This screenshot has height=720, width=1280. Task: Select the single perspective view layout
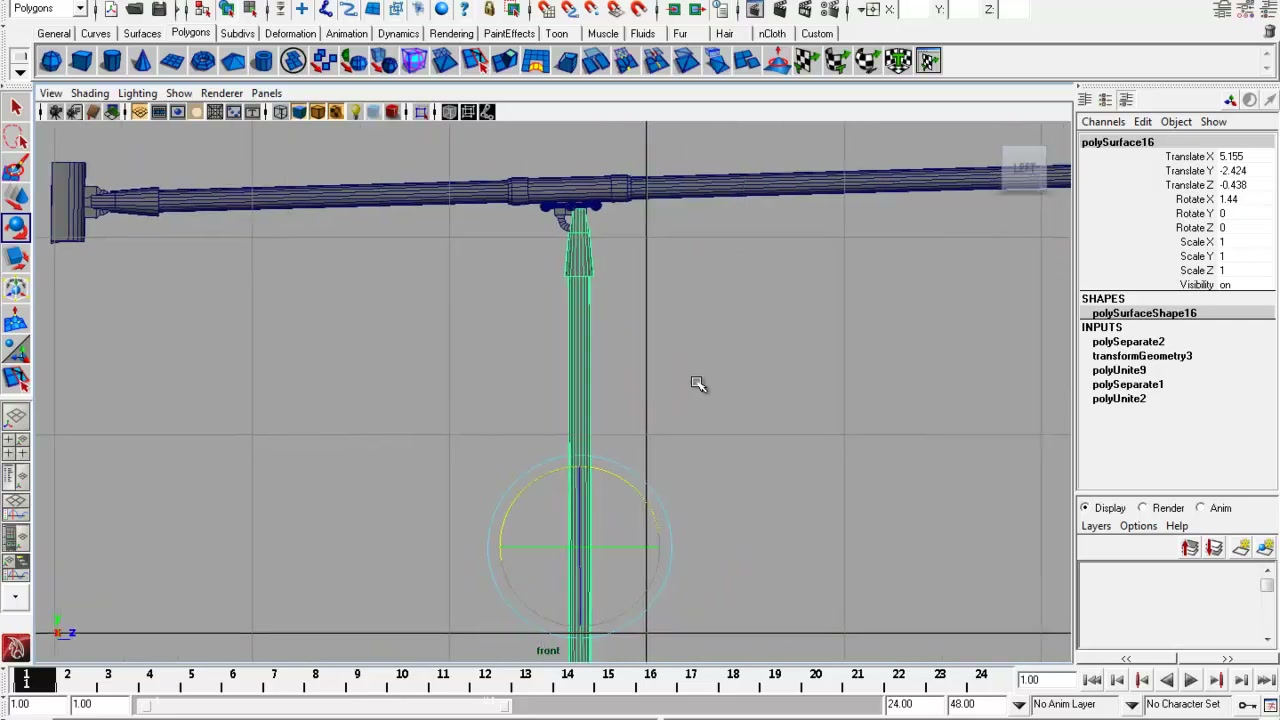16,416
